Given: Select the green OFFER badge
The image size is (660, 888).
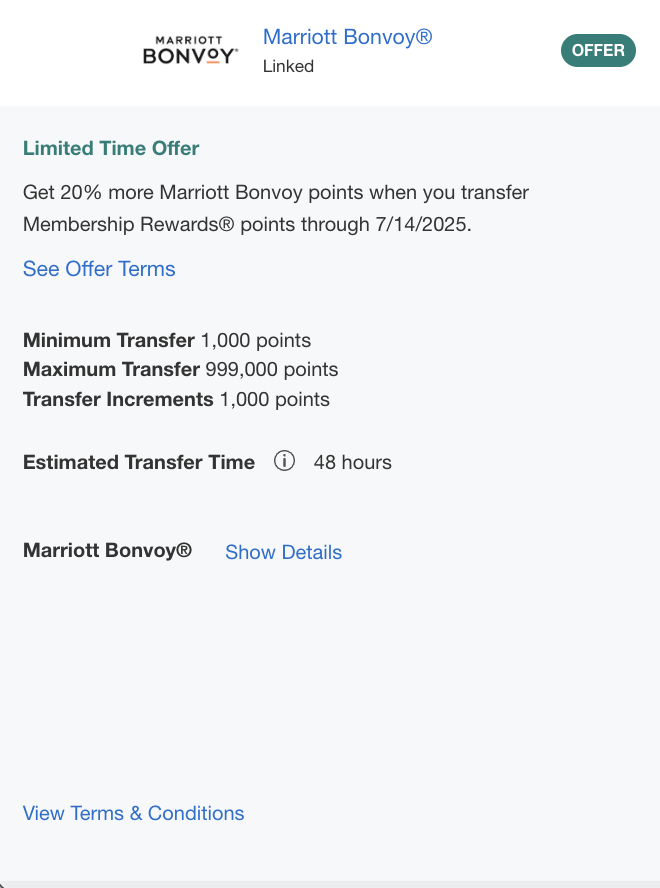Looking at the screenshot, I should (598, 50).
